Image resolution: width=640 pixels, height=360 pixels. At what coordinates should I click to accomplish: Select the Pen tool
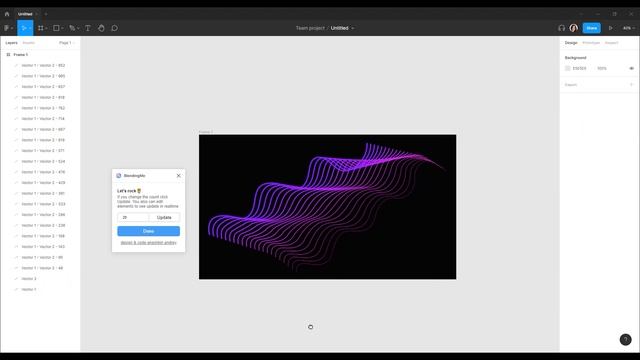(72, 28)
